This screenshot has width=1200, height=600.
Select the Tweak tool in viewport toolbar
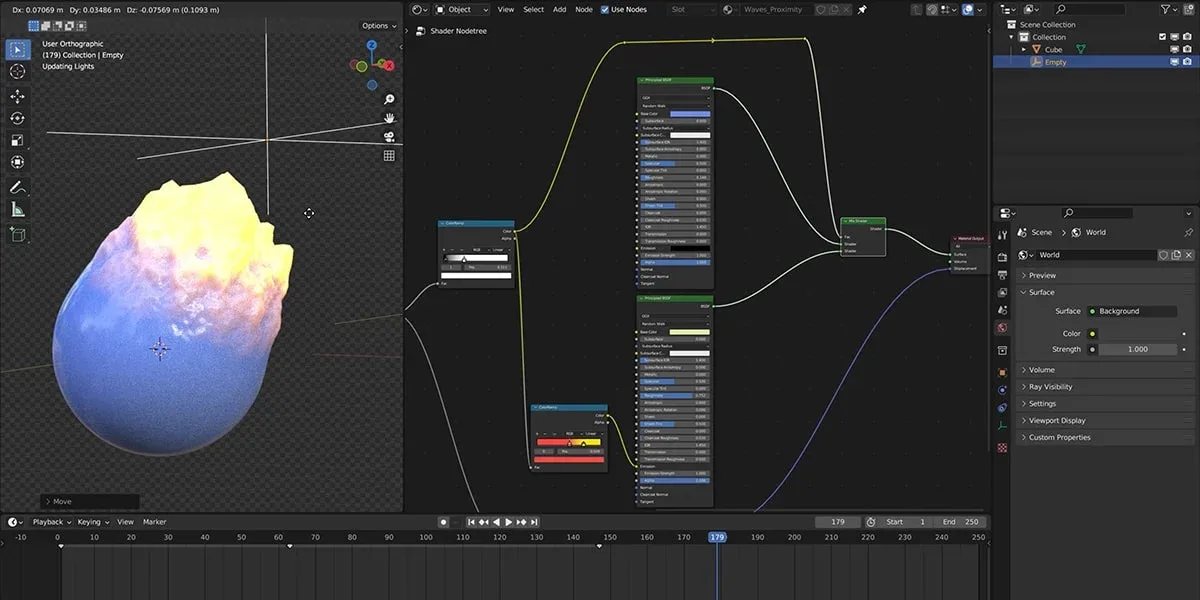[x=16, y=48]
